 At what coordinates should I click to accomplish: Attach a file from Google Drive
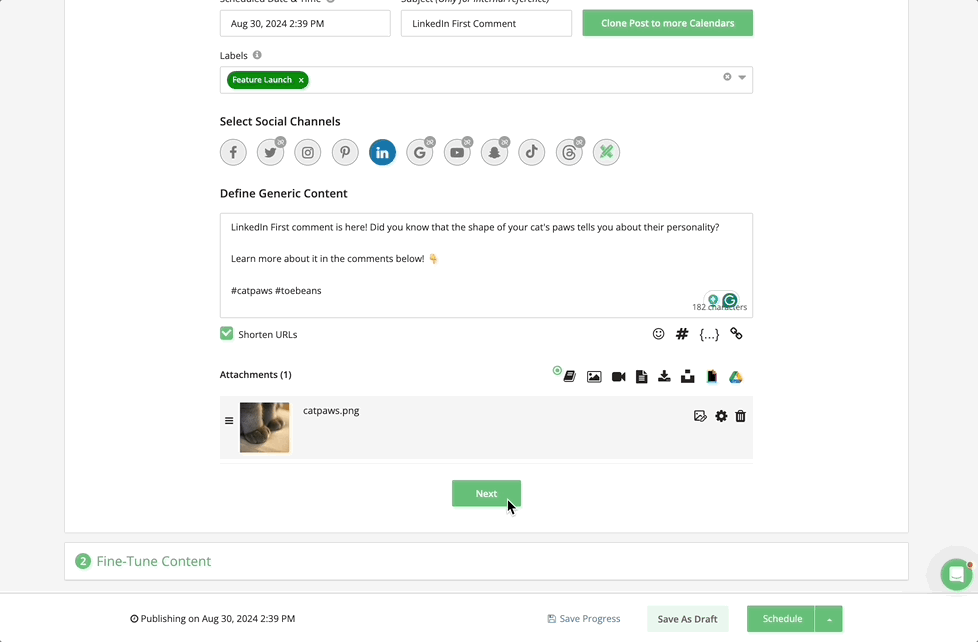(735, 377)
